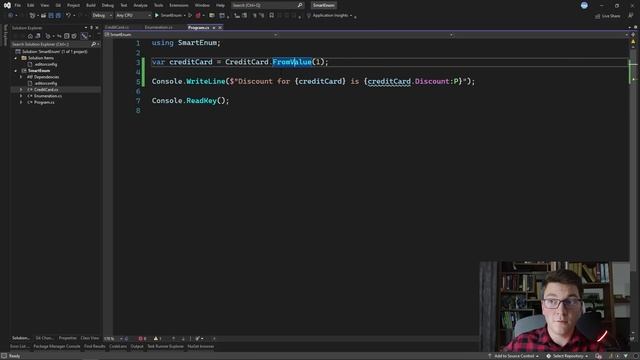Open the account profile avatar
This screenshot has height=360, width=640.
coord(584,5)
